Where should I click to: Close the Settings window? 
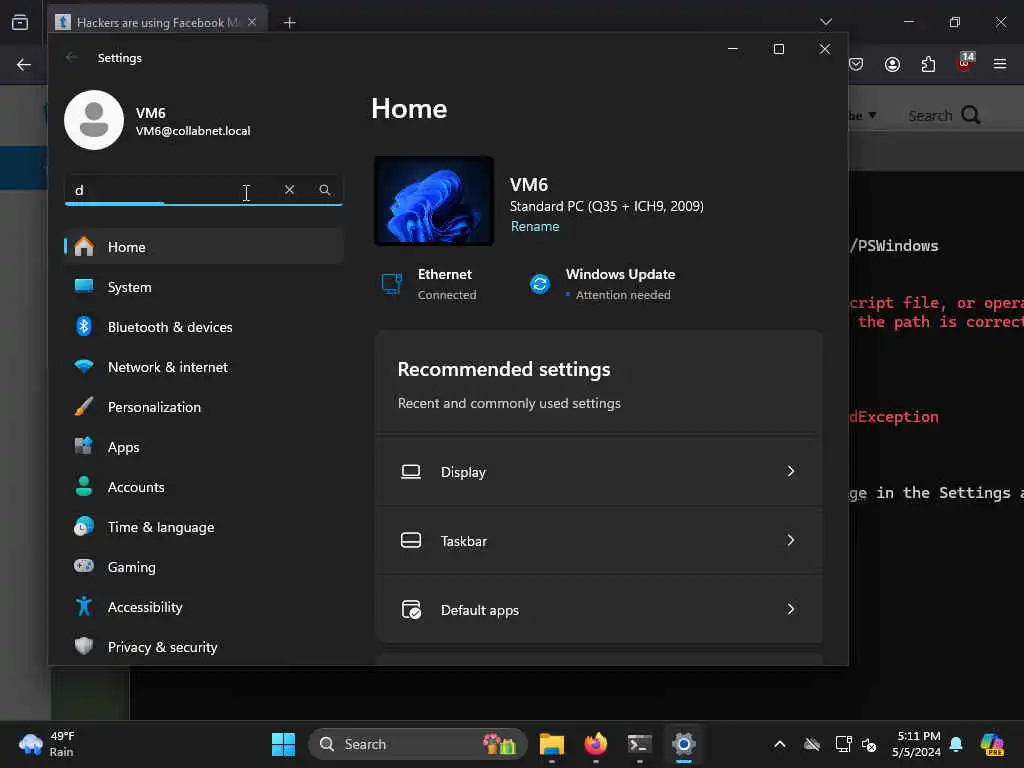tap(825, 49)
